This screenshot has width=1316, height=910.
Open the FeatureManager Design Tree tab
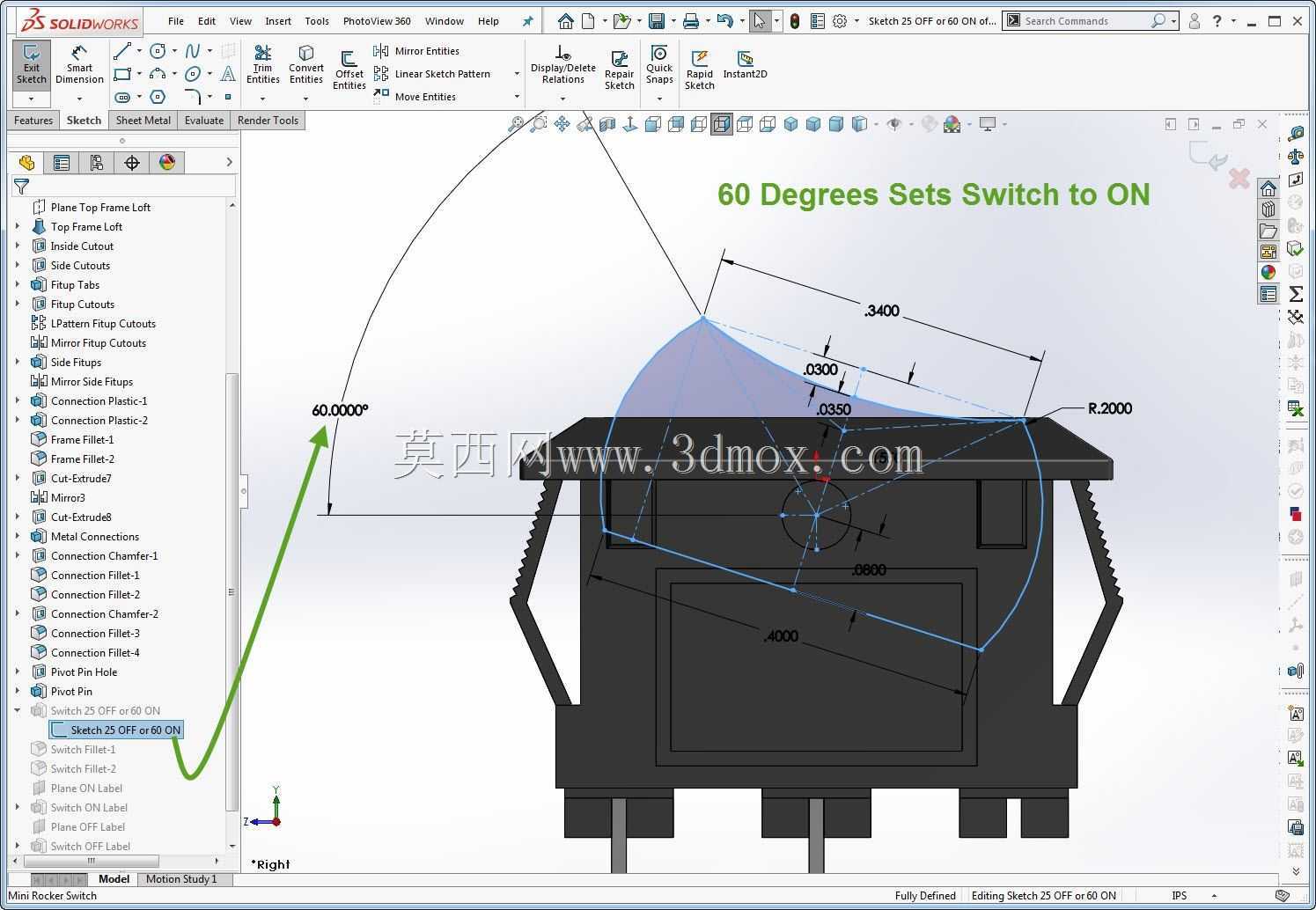[x=26, y=162]
